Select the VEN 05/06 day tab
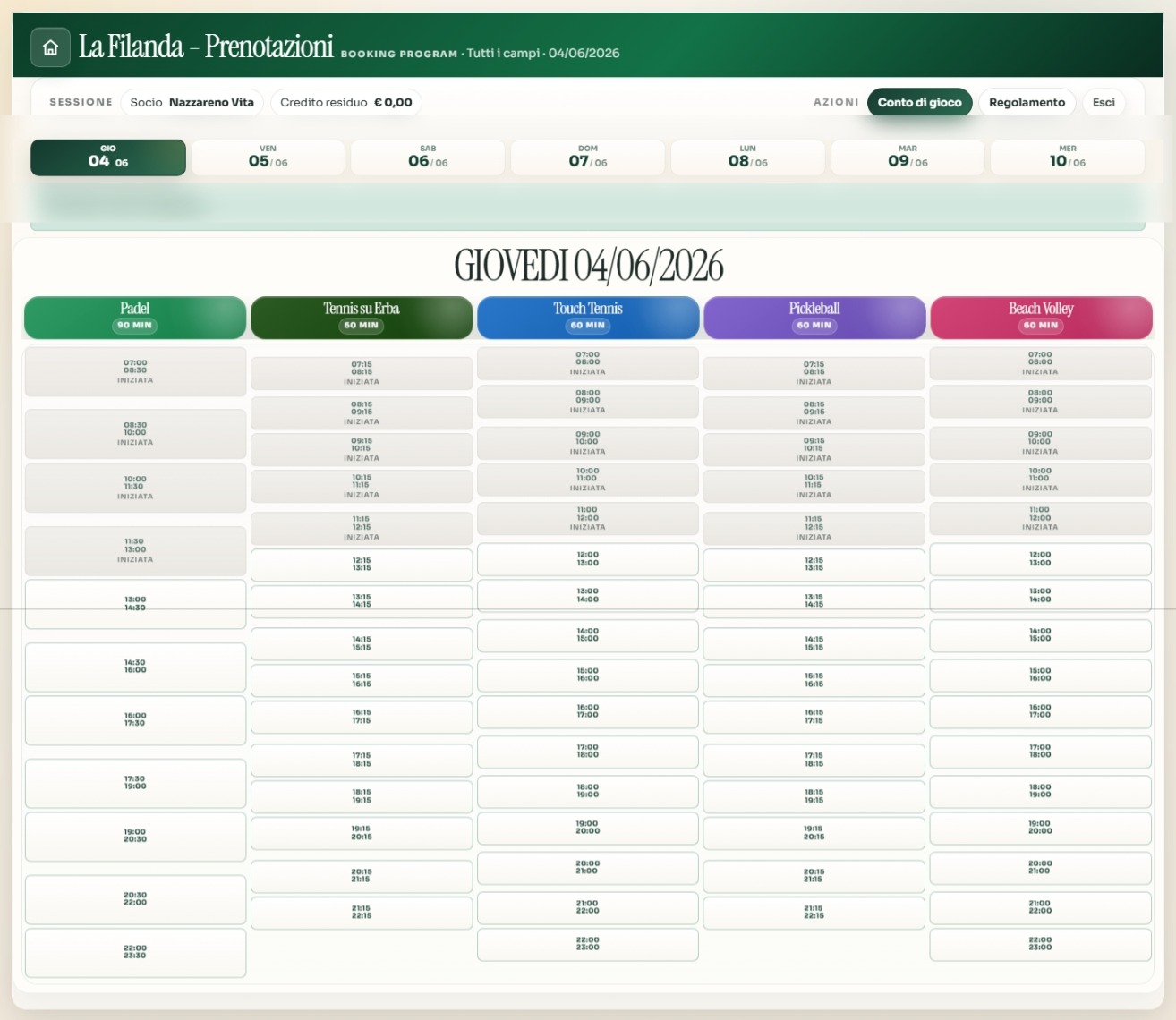The height and width of the screenshot is (1020, 1176). 268,157
